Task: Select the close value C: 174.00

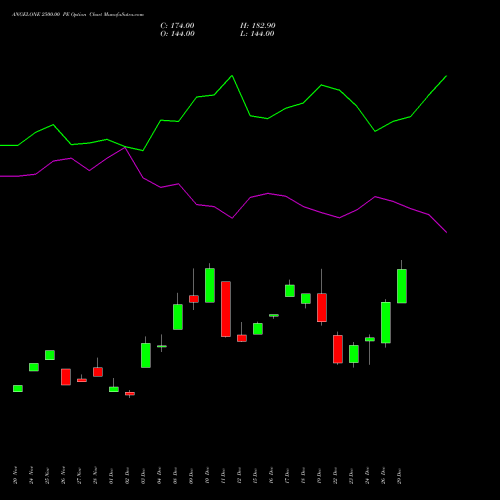Action: pos(177,26)
